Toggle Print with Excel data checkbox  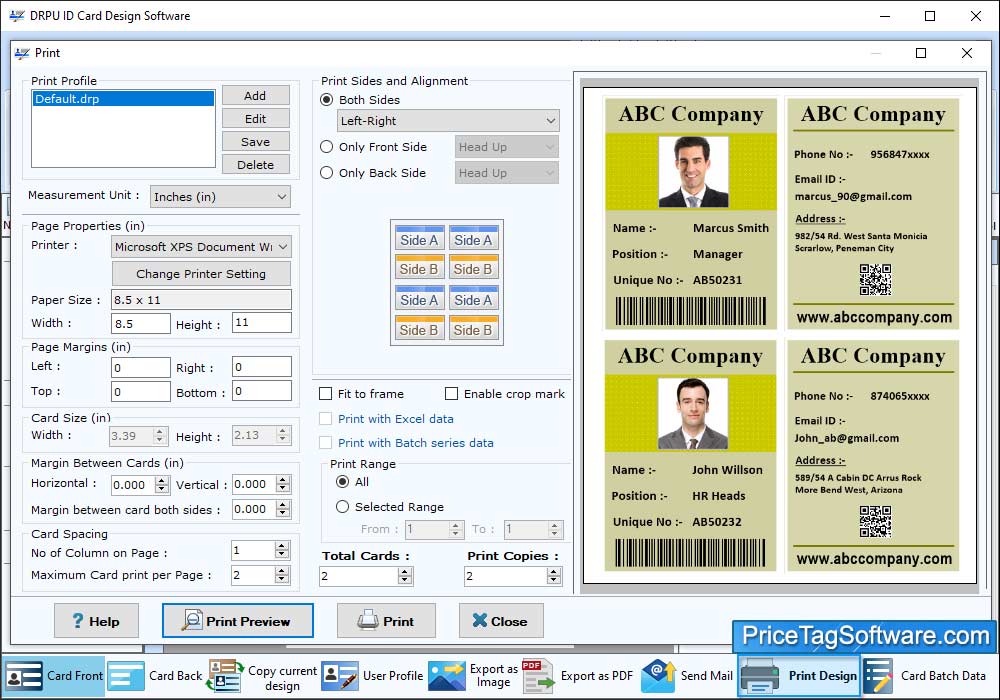pyautogui.click(x=325, y=419)
